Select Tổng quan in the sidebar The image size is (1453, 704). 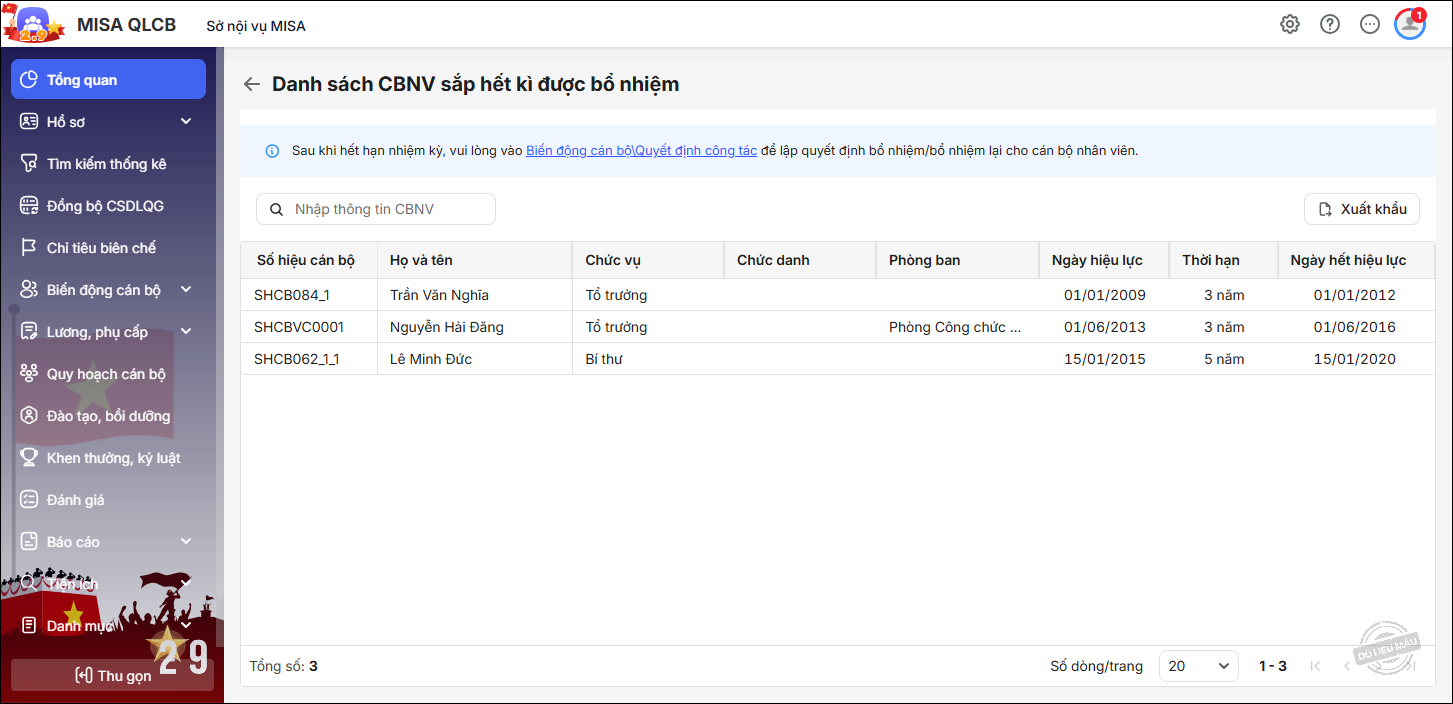pyautogui.click(x=108, y=80)
